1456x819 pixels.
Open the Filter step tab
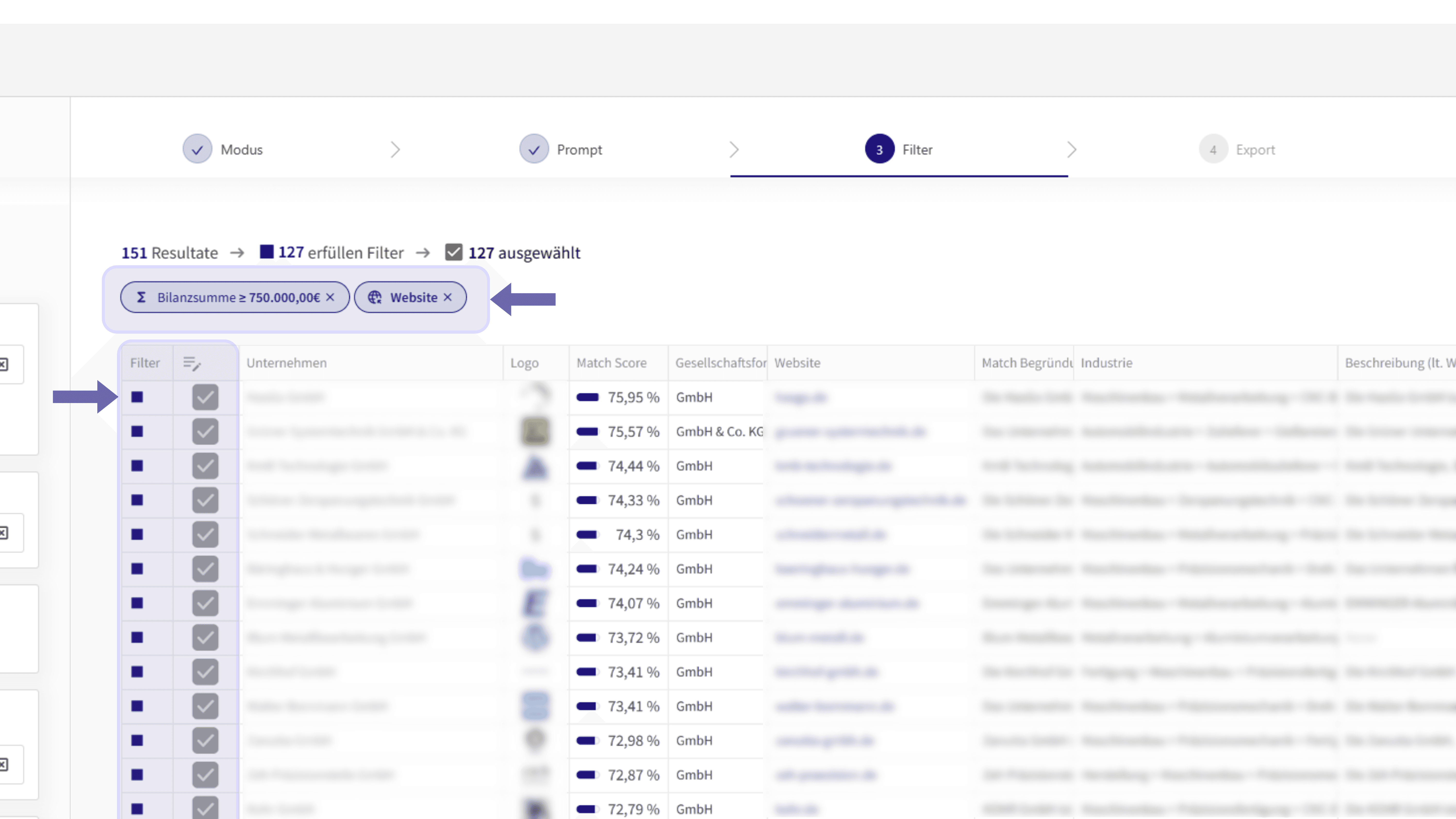click(x=916, y=150)
